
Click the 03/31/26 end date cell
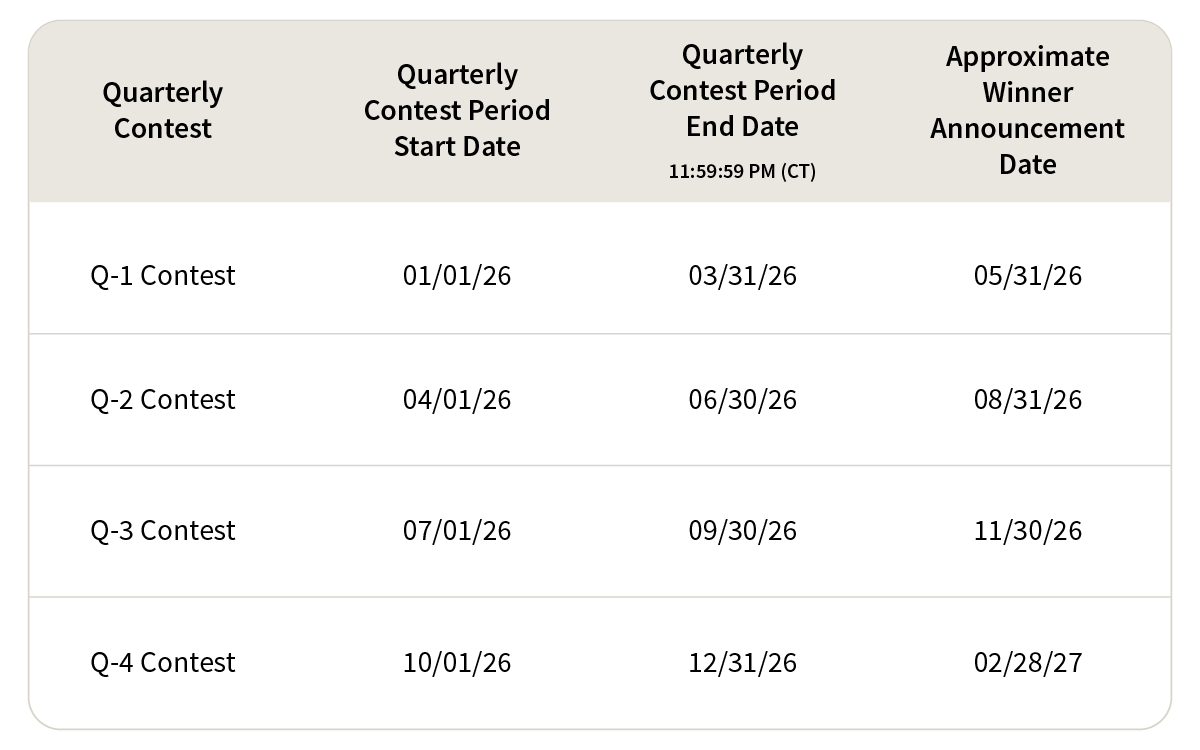point(742,275)
